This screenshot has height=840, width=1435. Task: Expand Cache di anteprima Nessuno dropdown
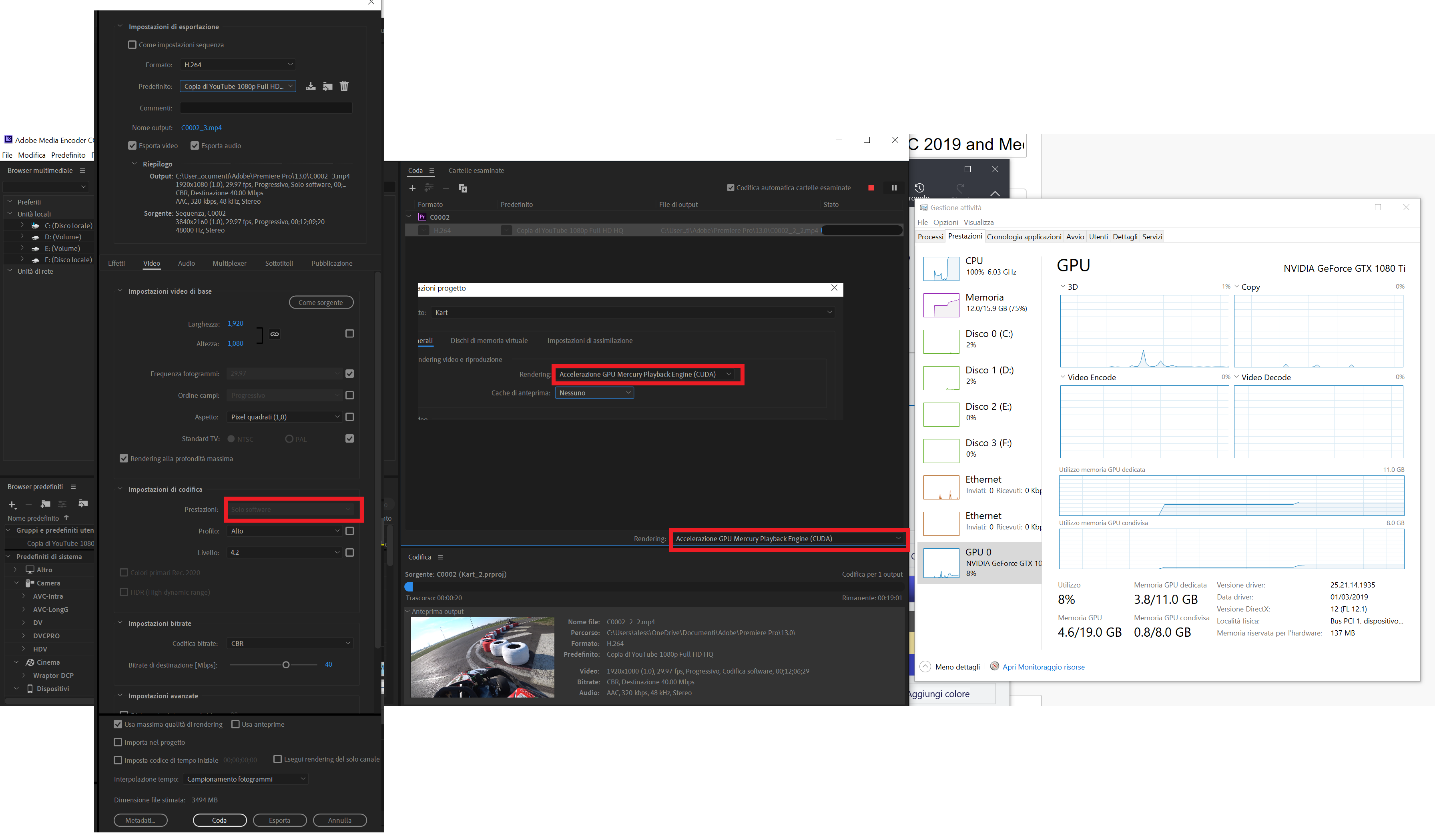pyautogui.click(x=590, y=393)
